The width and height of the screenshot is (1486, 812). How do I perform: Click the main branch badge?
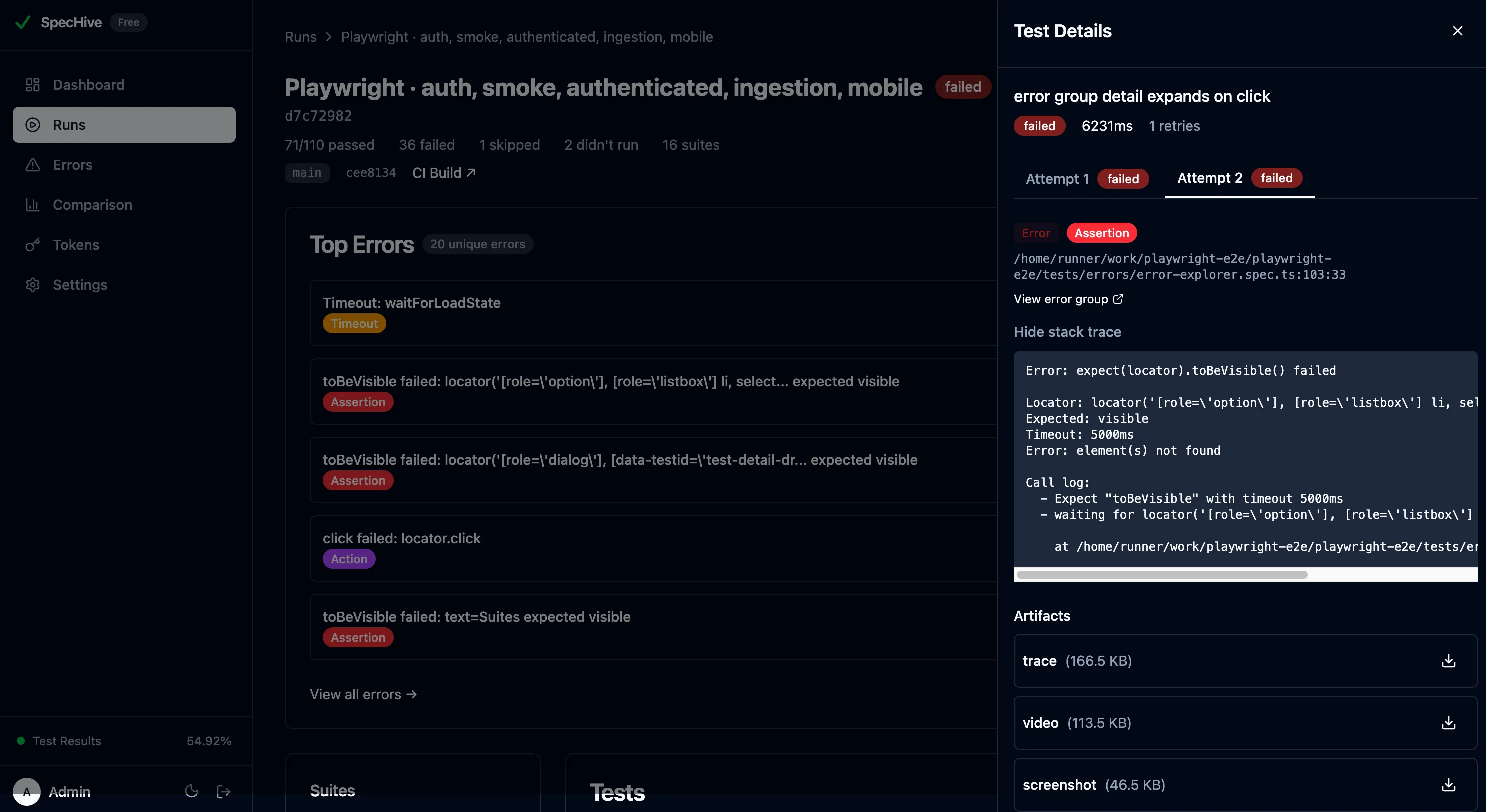307,172
